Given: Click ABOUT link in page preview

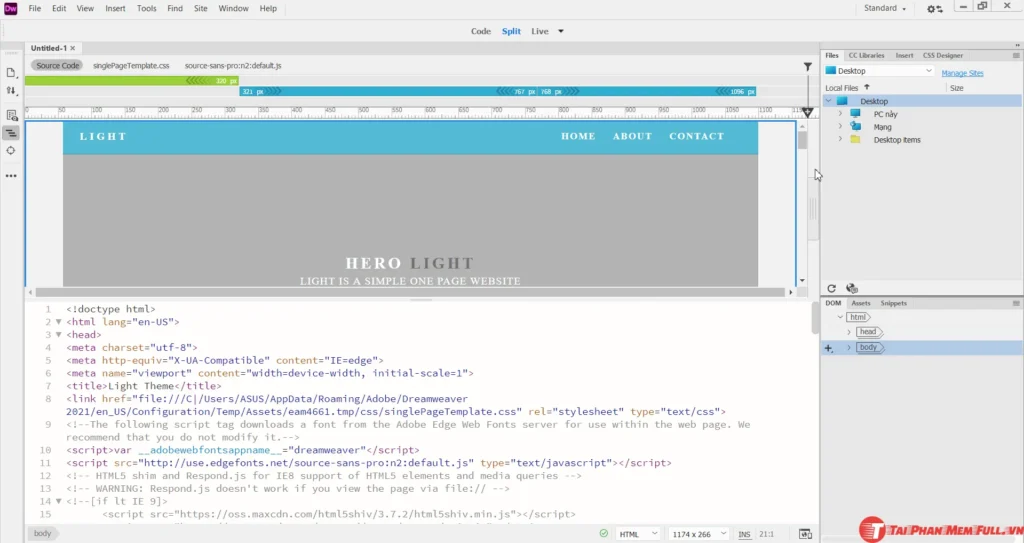Looking at the screenshot, I should coord(632,136).
